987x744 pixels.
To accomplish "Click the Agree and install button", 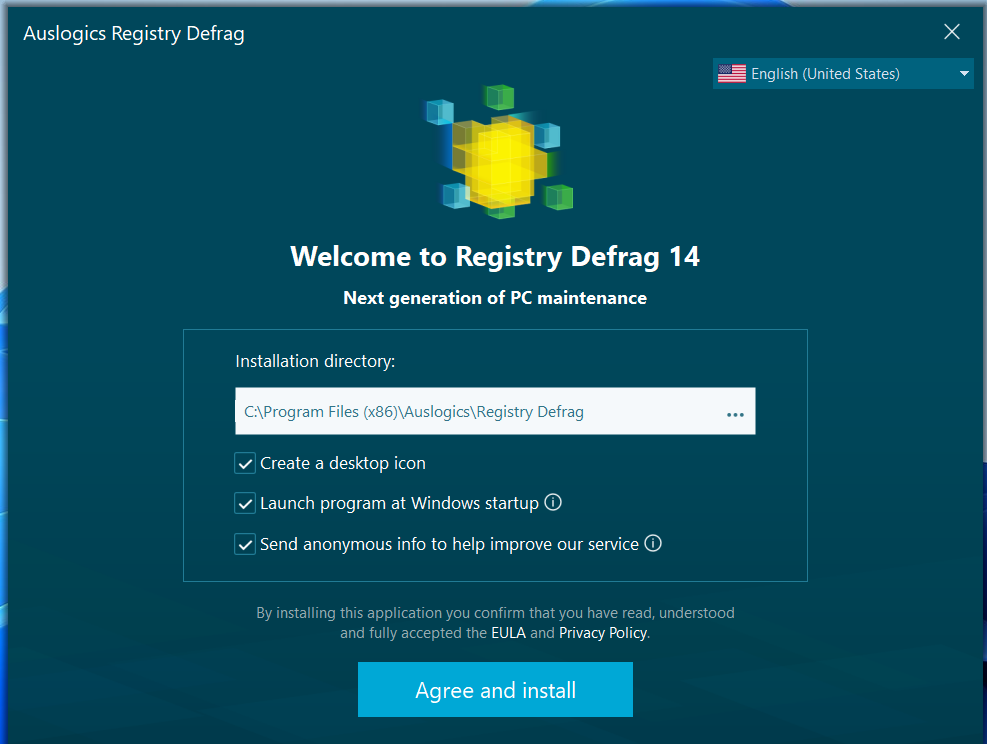I will coord(495,689).
